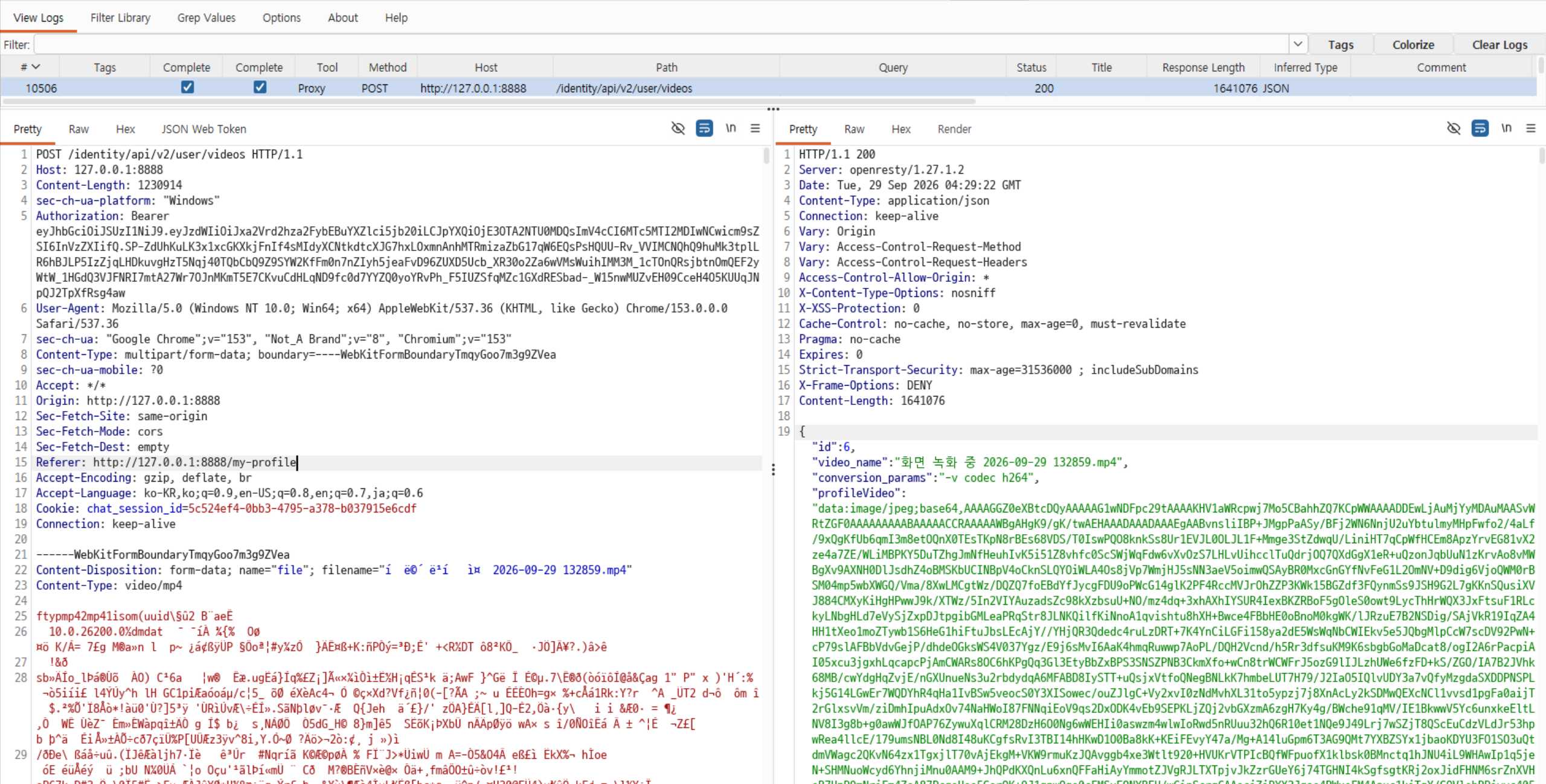Select the response Pretty view tab
Screen dimensions: 1546x784
[803, 129]
